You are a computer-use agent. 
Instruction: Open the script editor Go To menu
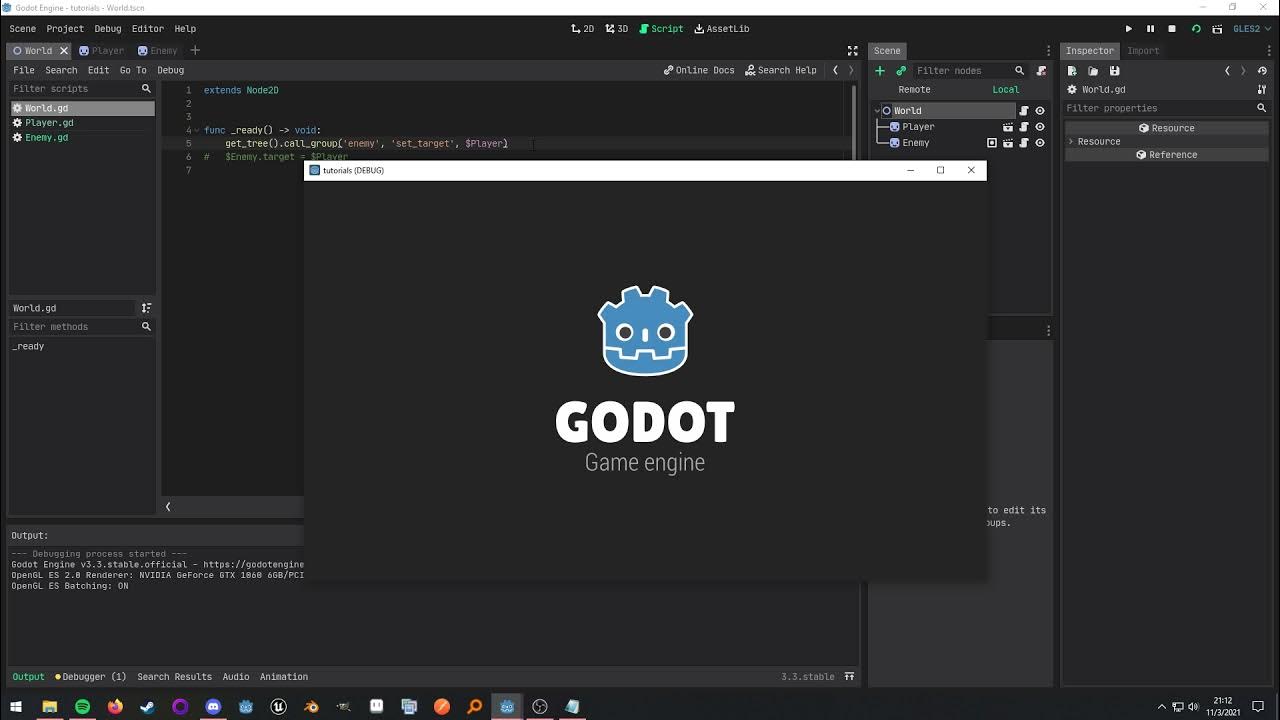pyautogui.click(x=133, y=70)
